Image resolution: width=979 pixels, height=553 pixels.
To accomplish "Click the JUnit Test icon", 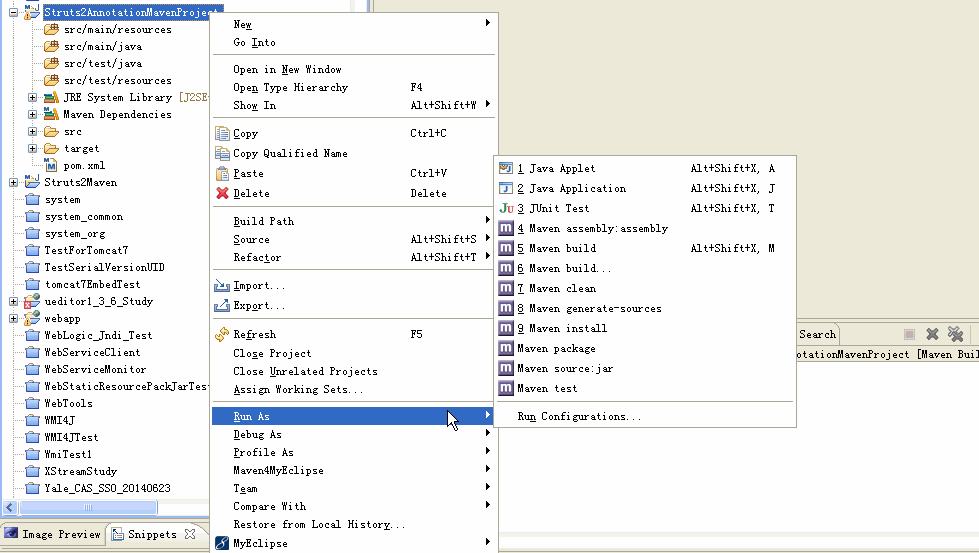I will [x=506, y=209].
